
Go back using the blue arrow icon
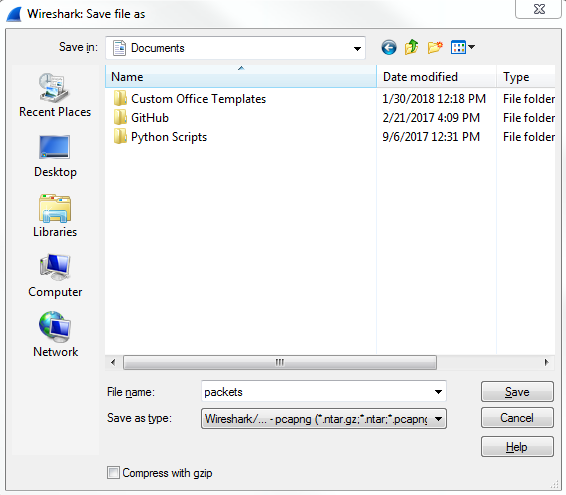[389, 47]
